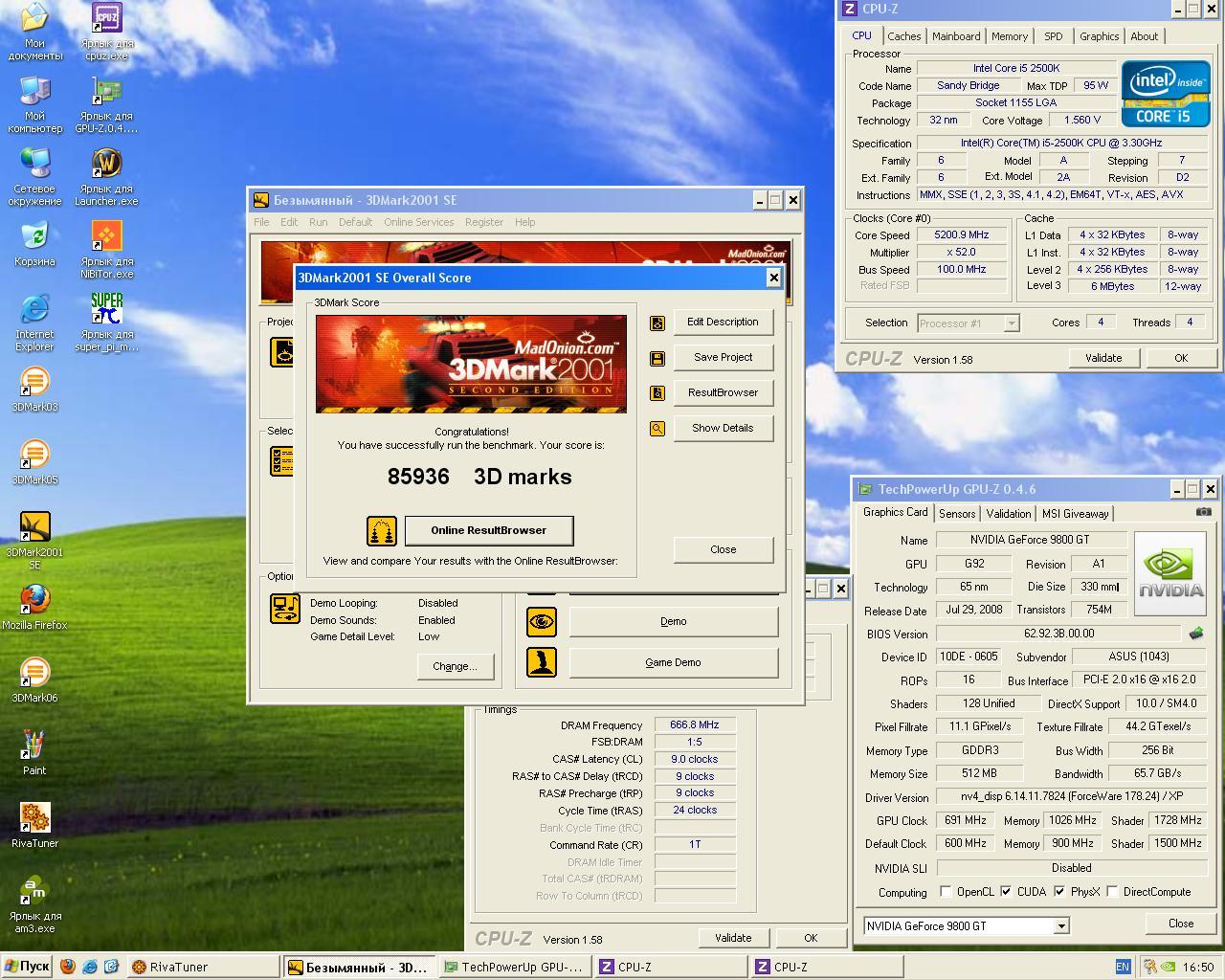Switch to the Caches tab in CPU-Z
The height and width of the screenshot is (980, 1225).
[903, 36]
